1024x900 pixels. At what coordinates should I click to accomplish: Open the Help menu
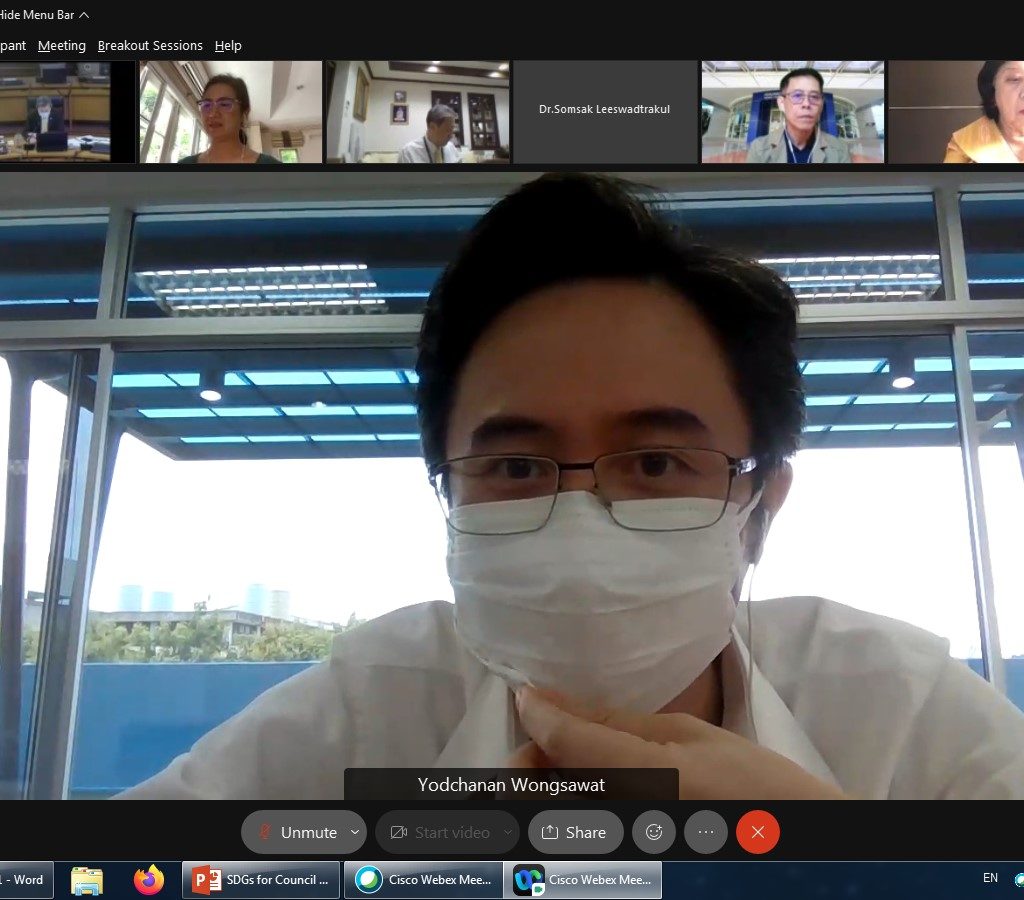point(228,46)
